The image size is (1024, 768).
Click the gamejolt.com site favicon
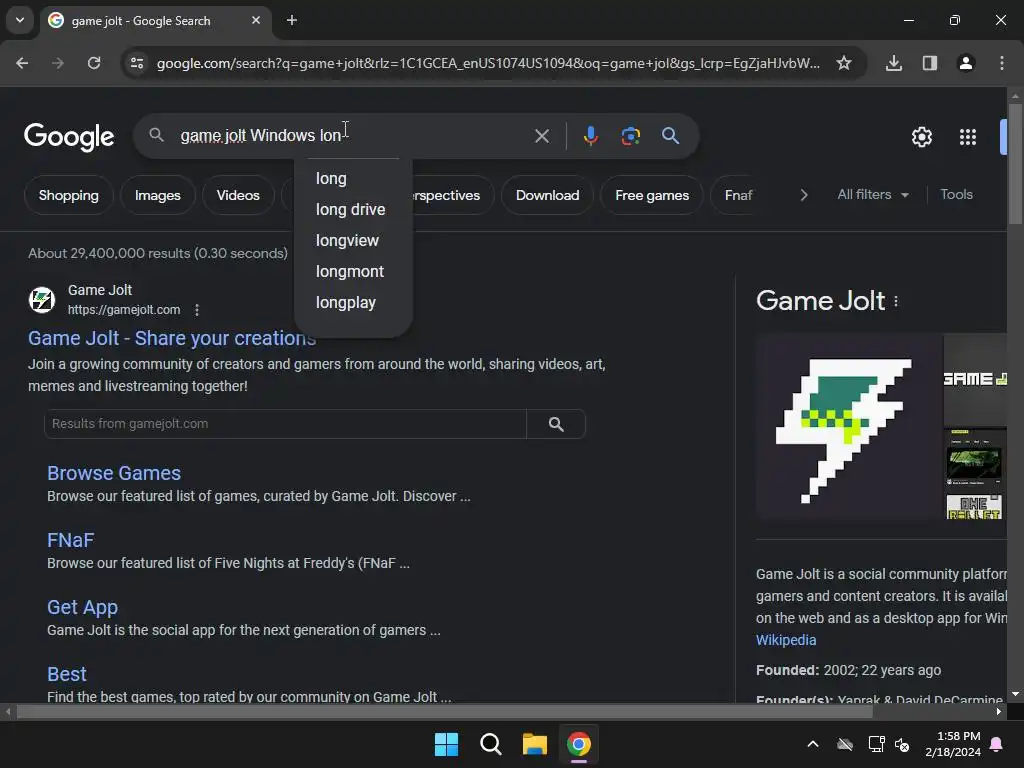pos(42,300)
